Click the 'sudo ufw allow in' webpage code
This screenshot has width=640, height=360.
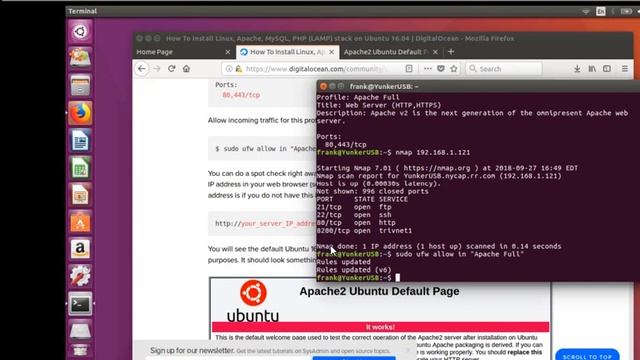click(266, 149)
